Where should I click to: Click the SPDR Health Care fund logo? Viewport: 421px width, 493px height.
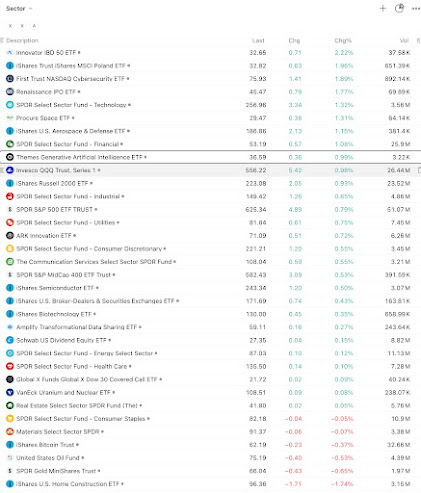click(10, 366)
